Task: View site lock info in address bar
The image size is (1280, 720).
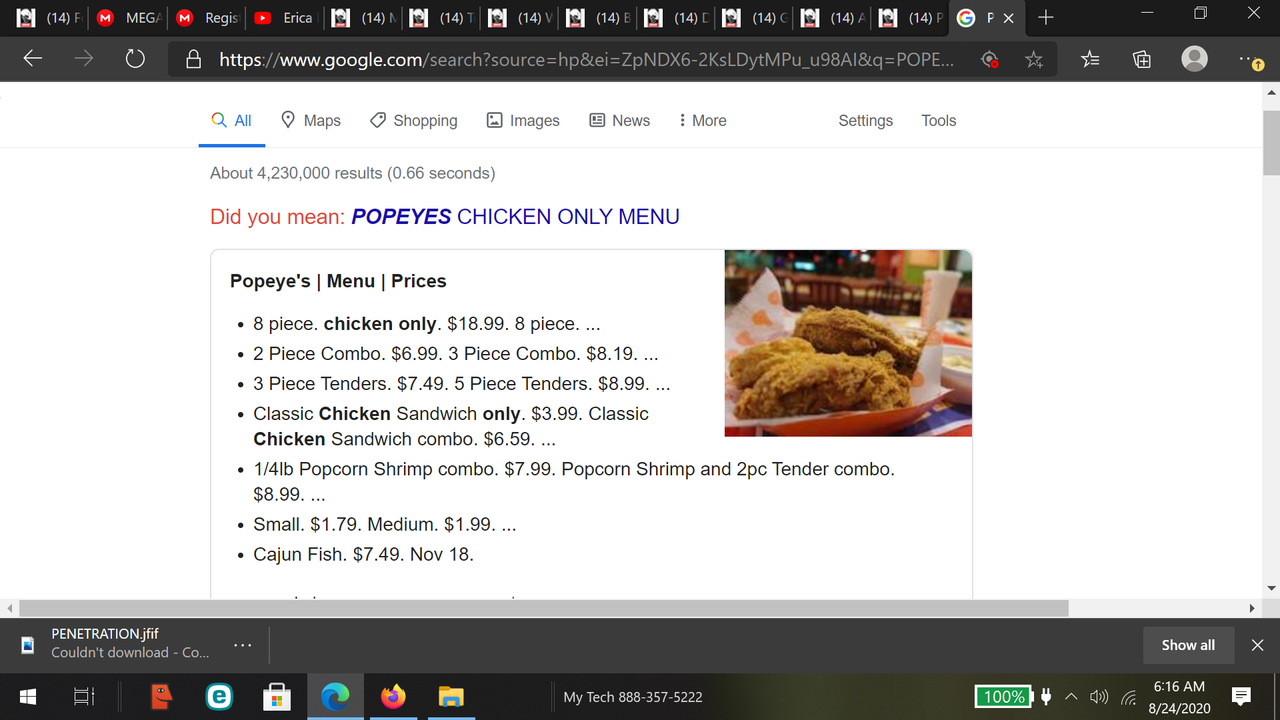Action: point(194,60)
